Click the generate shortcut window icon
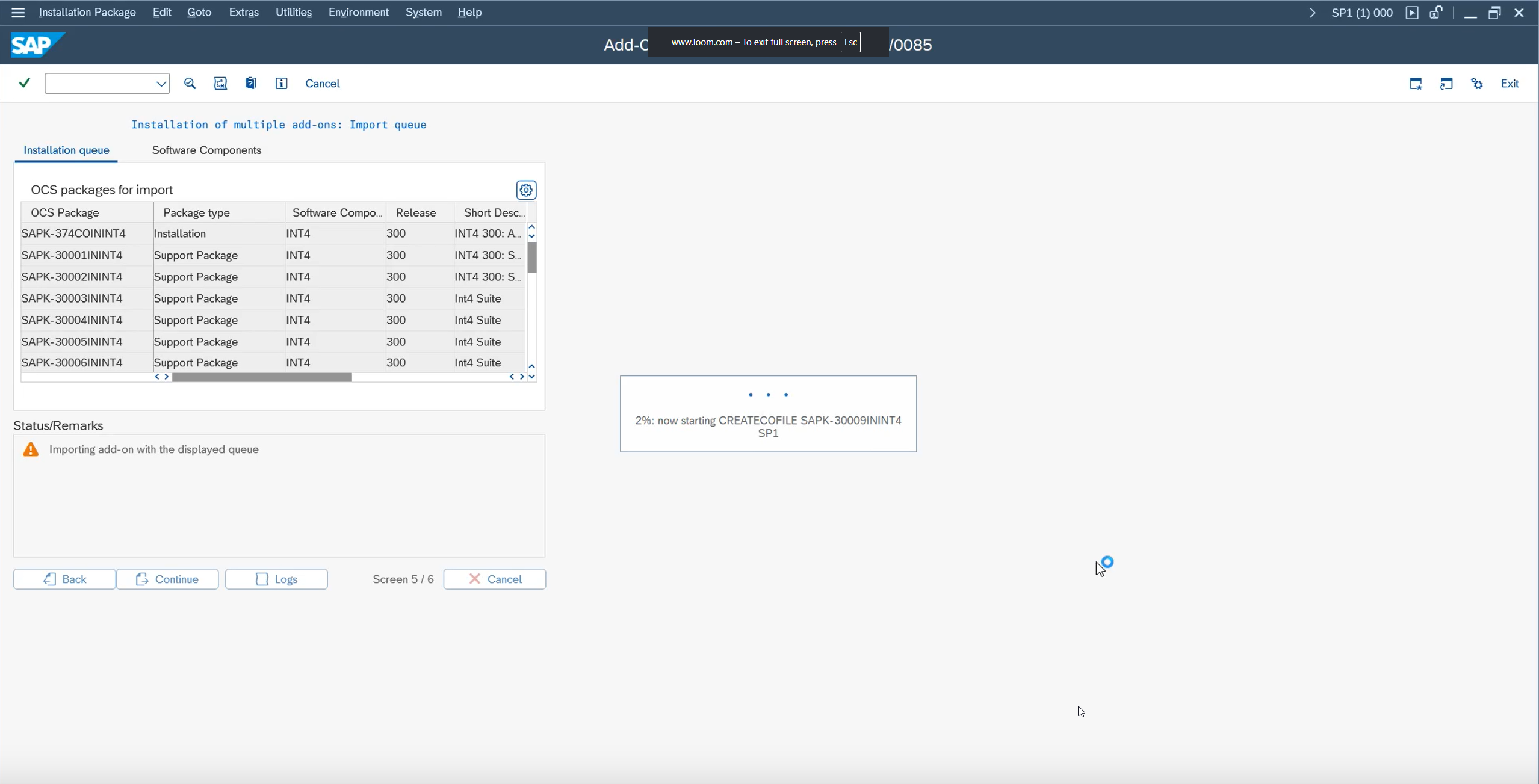 click(1446, 84)
